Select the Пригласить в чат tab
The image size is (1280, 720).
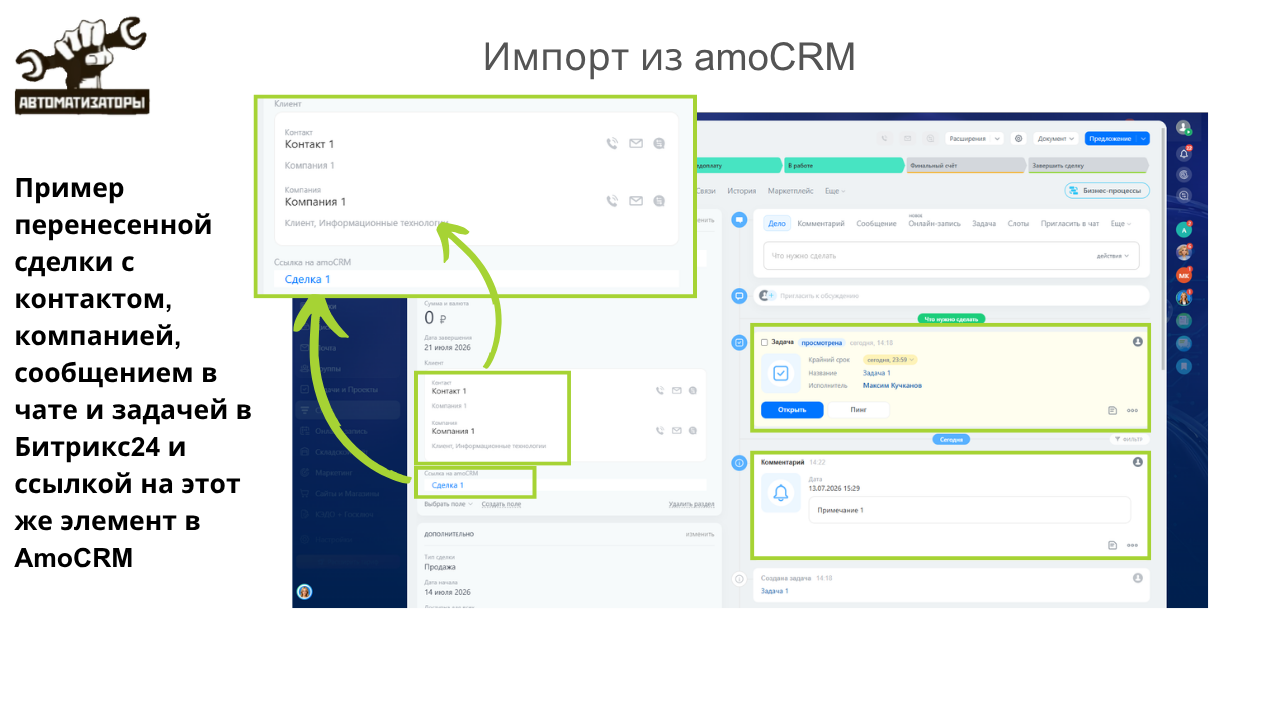tap(1070, 223)
